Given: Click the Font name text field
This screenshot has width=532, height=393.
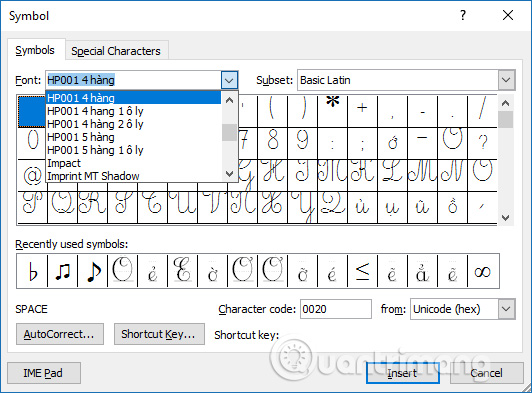Looking at the screenshot, I should coord(133,80).
